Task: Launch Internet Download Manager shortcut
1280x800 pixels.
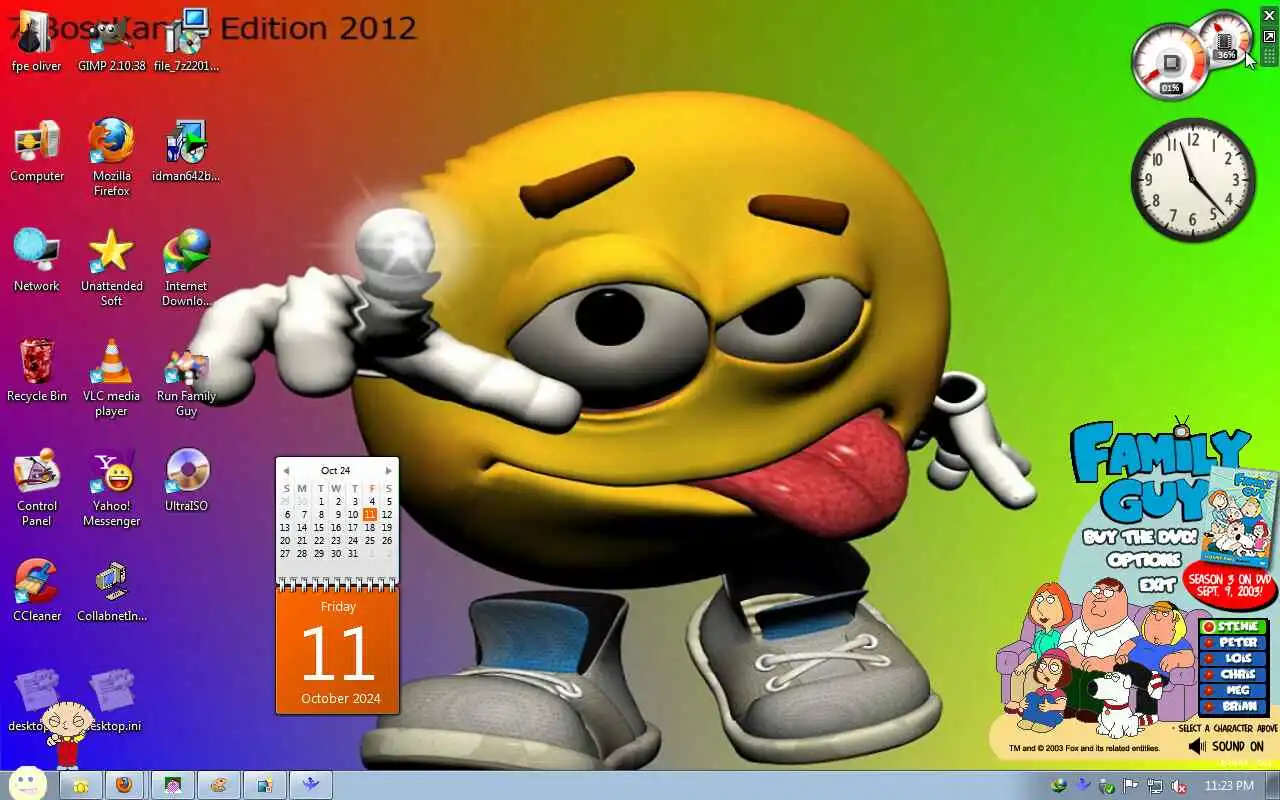Action: 186,268
